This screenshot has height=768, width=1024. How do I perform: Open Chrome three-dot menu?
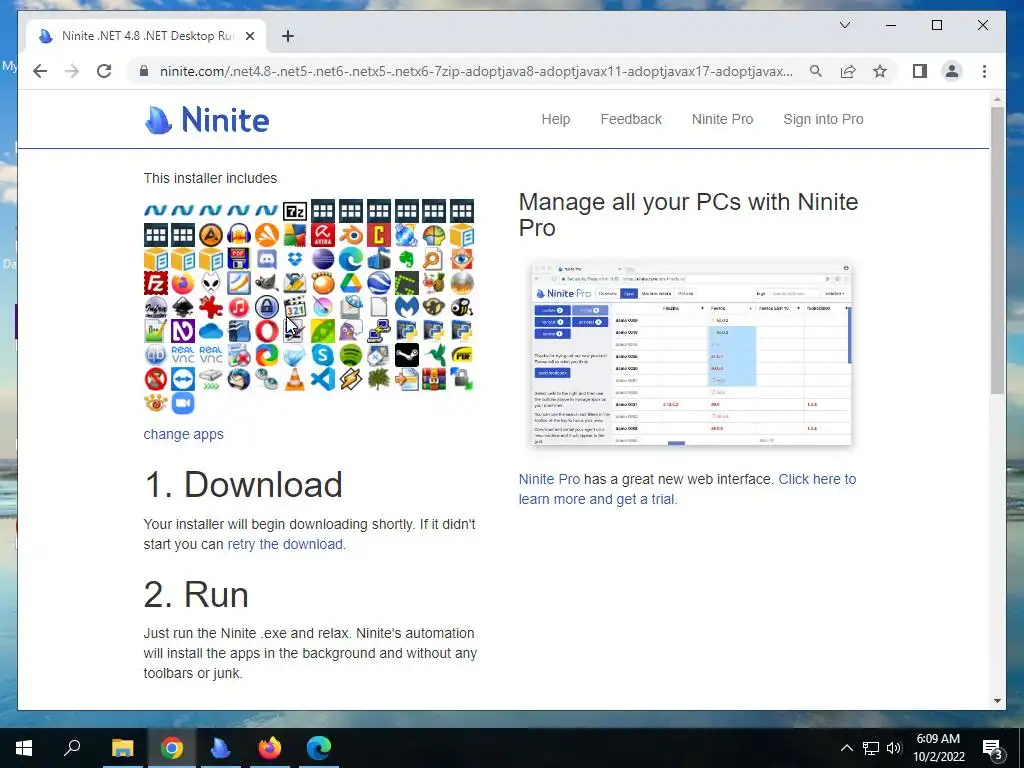984,71
